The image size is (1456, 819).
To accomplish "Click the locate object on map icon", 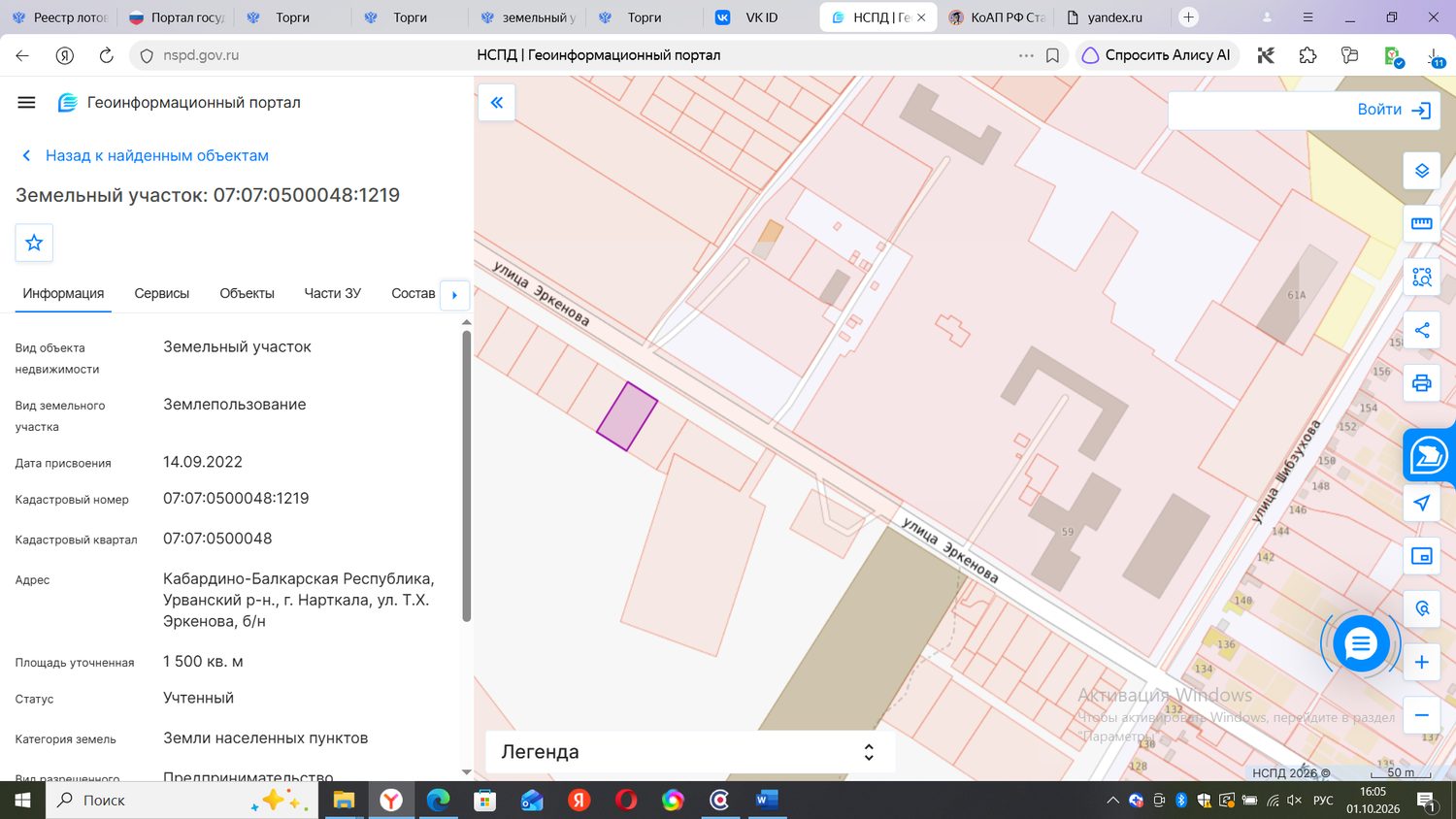I will point(1421,608).
